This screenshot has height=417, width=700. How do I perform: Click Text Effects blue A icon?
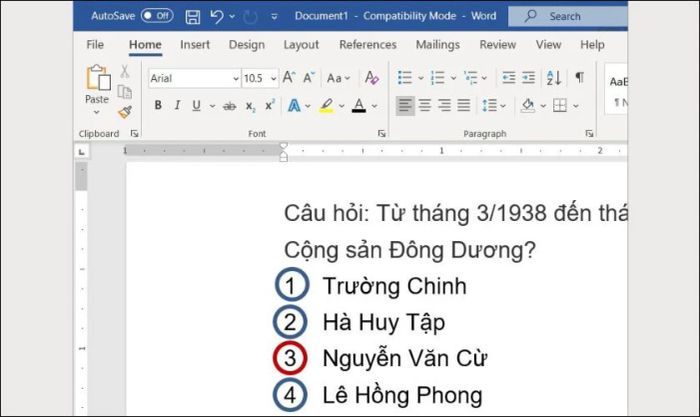click(x=294, y=106)
